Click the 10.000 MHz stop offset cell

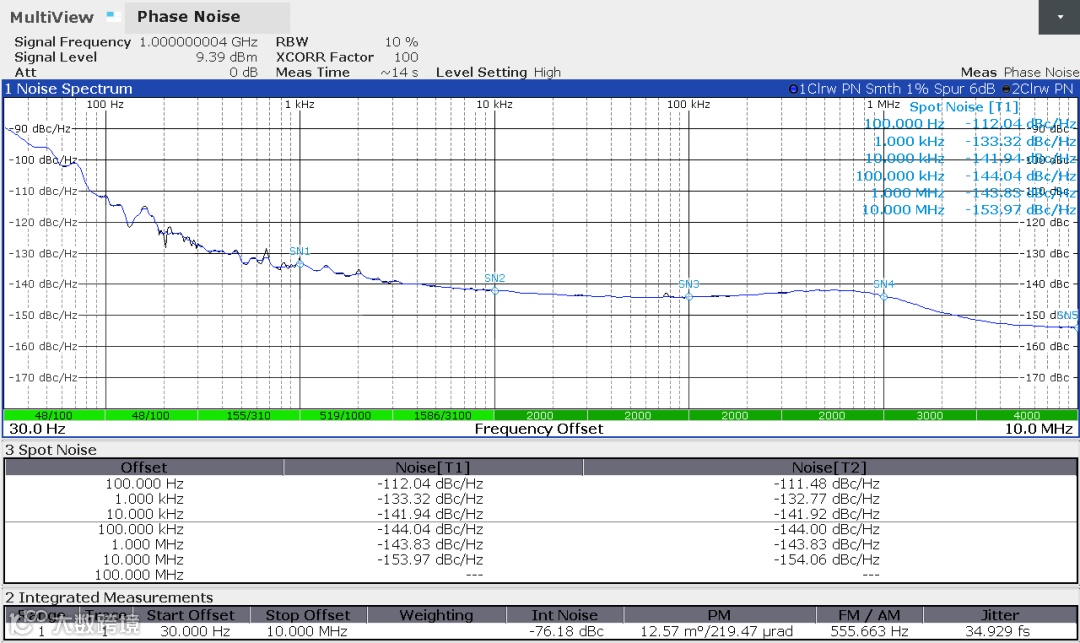pyautogui.click(x=307, y=631)
